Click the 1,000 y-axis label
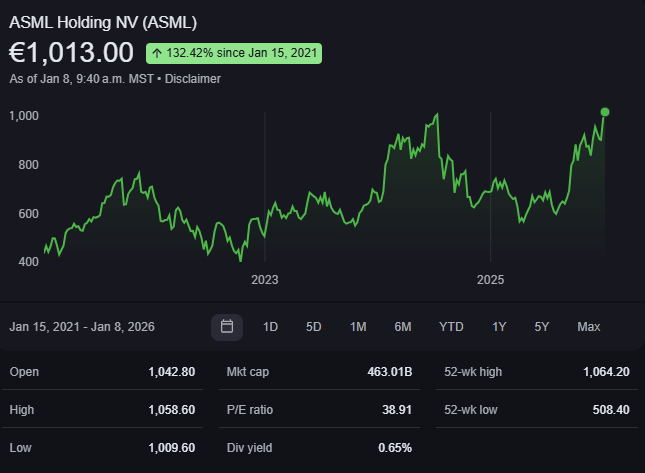The image size is (645, 473). 24,116
